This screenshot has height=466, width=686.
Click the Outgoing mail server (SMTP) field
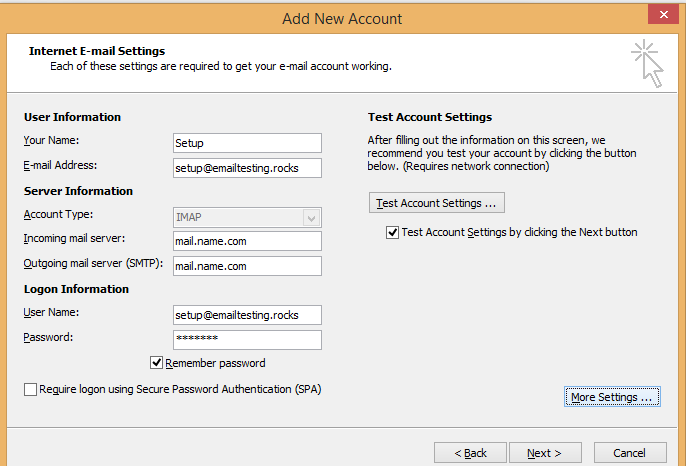coord(247,266)
